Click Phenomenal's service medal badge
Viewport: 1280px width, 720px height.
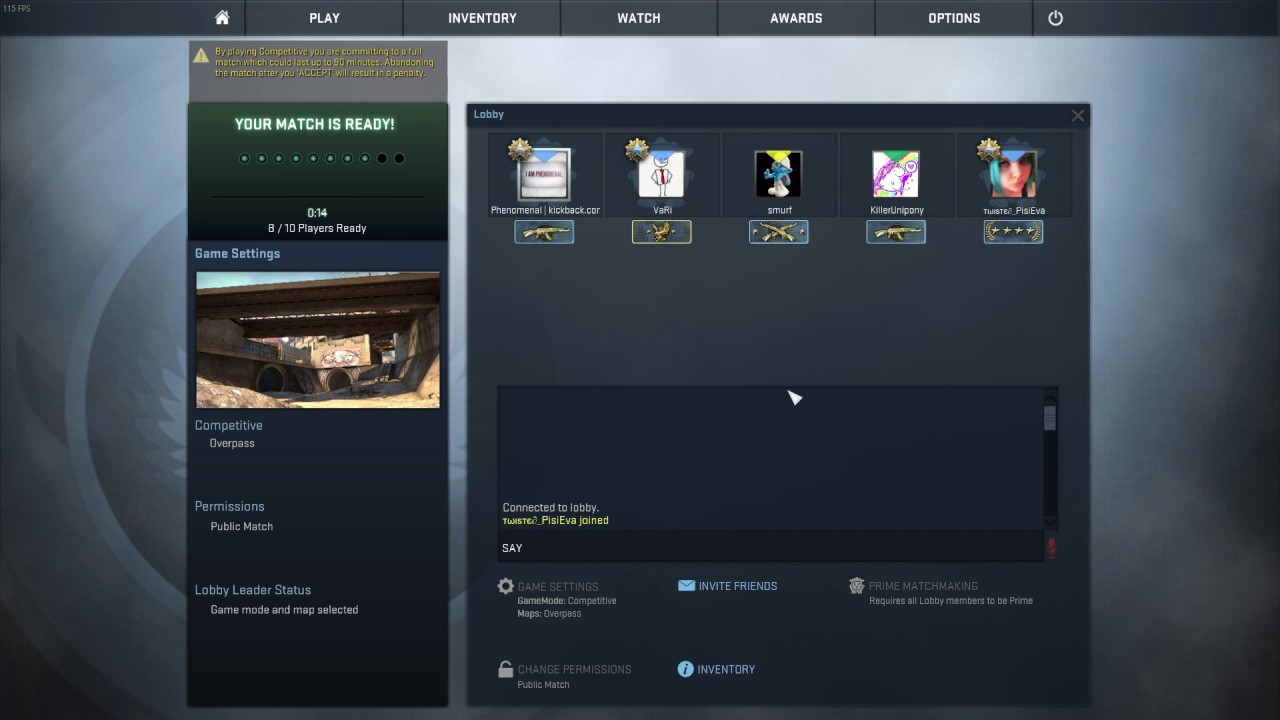(520, 150)
